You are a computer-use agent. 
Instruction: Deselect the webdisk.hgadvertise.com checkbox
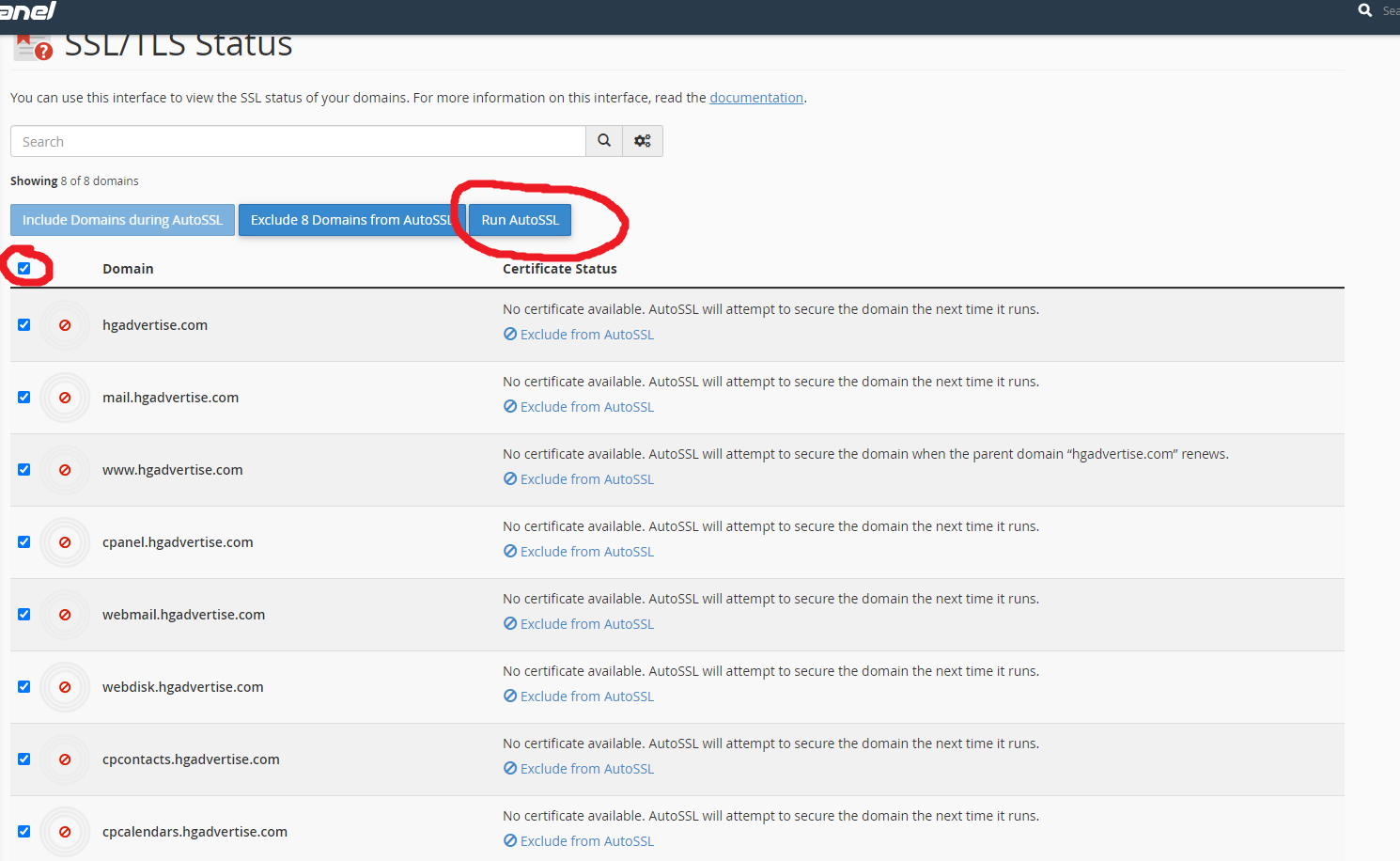coord(24,687)
